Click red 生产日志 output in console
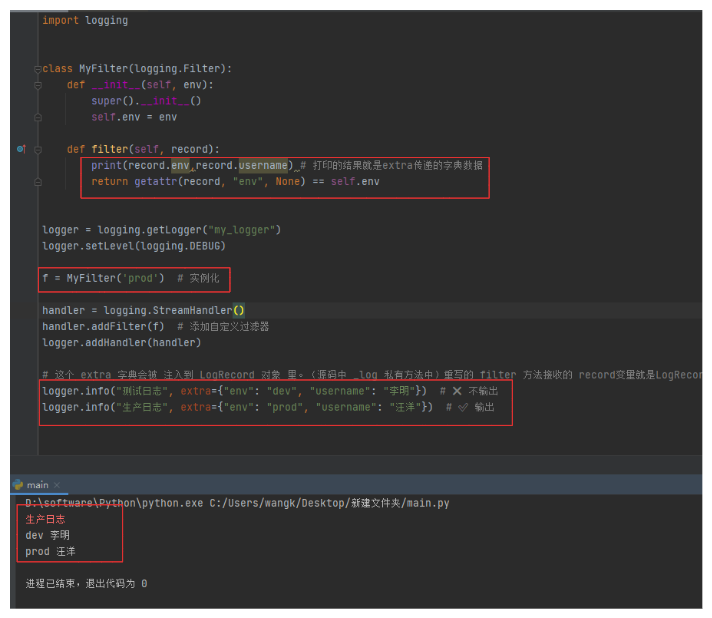 [x=46, y=519]
